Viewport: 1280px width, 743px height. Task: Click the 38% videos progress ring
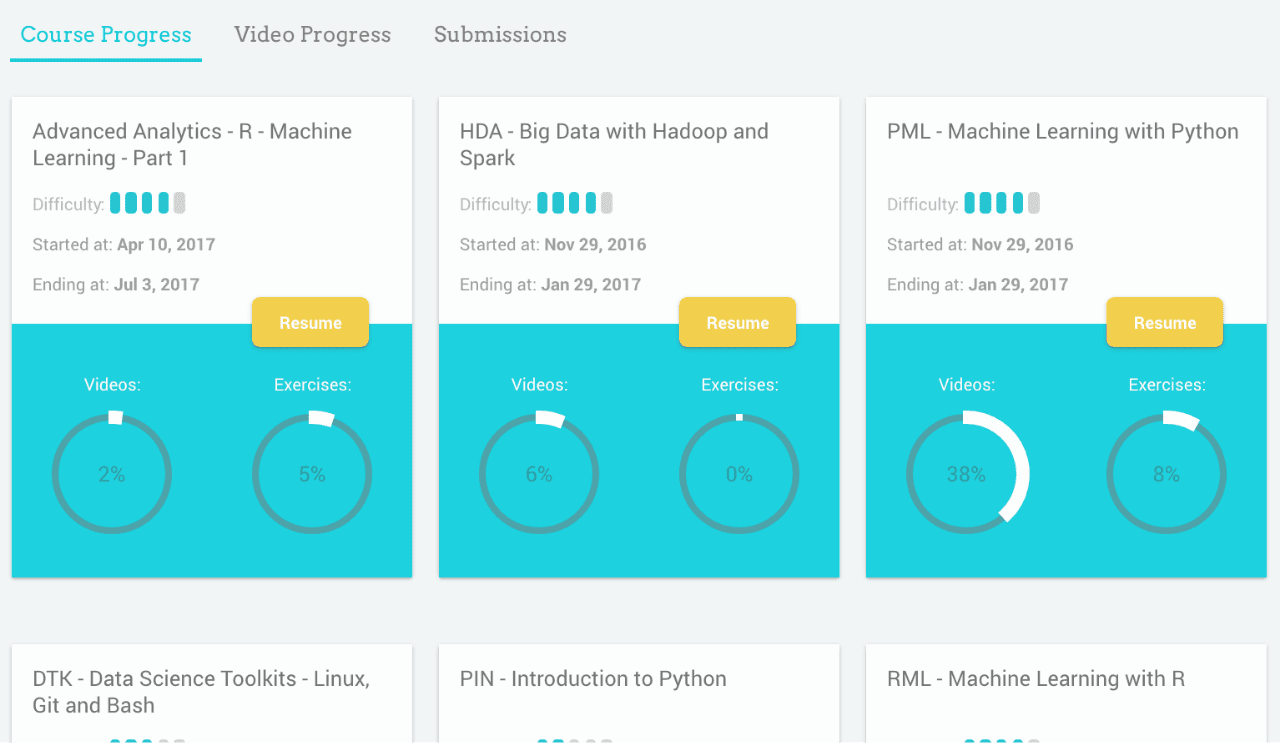pos(966,474)
